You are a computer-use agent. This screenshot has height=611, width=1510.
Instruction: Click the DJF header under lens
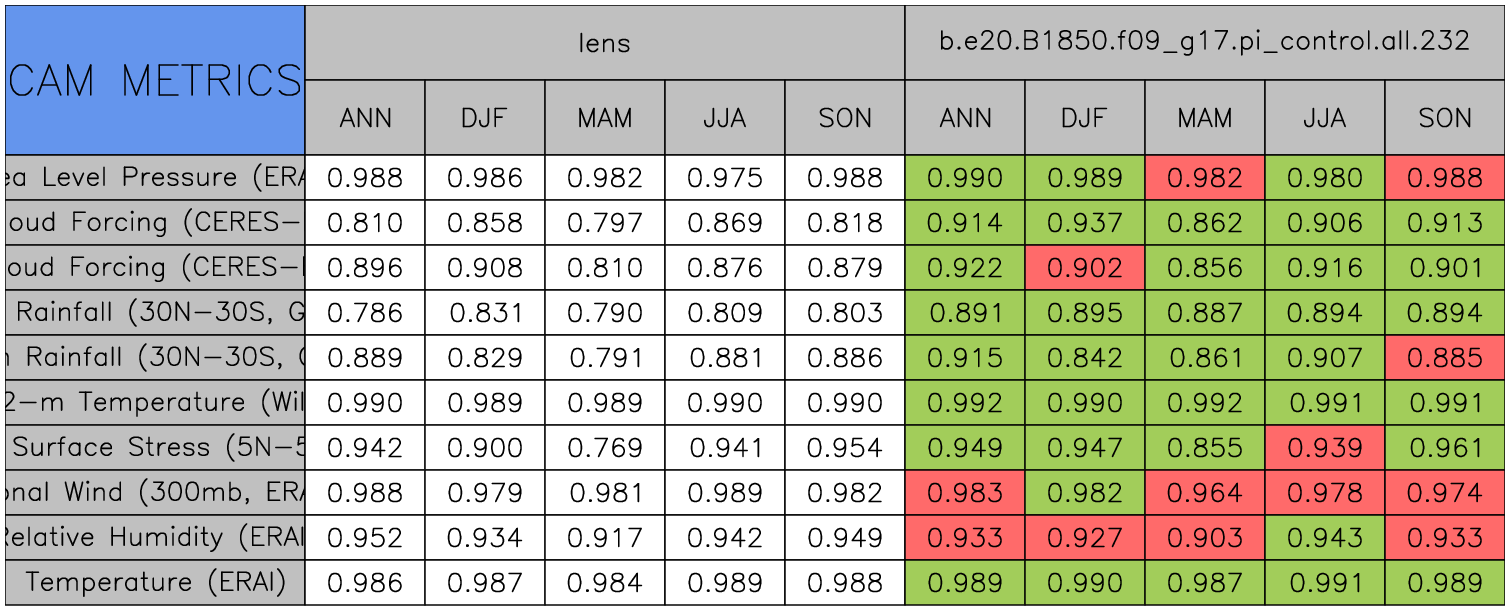coord(484,118)
